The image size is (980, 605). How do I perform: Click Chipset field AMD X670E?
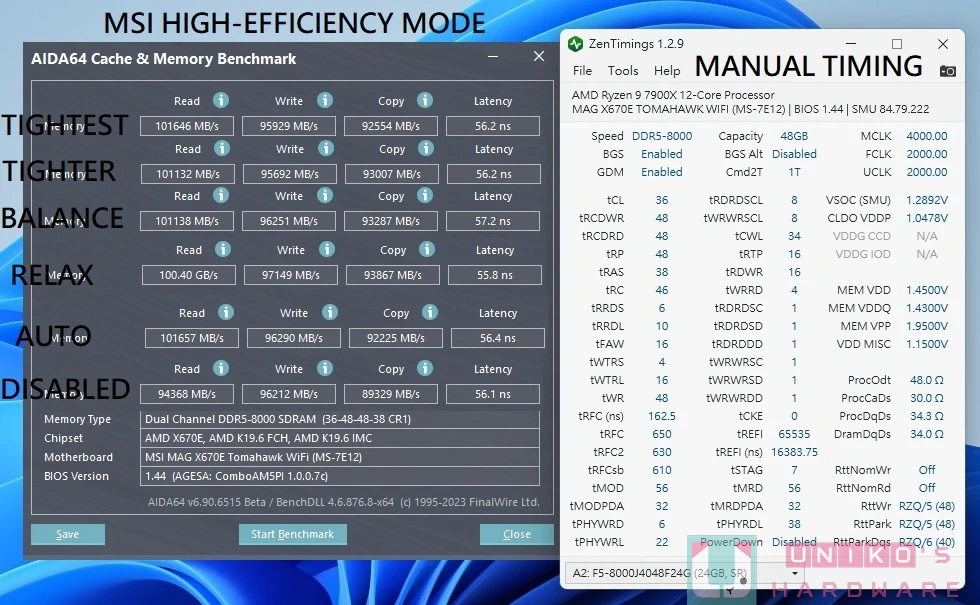click(340, 438)
